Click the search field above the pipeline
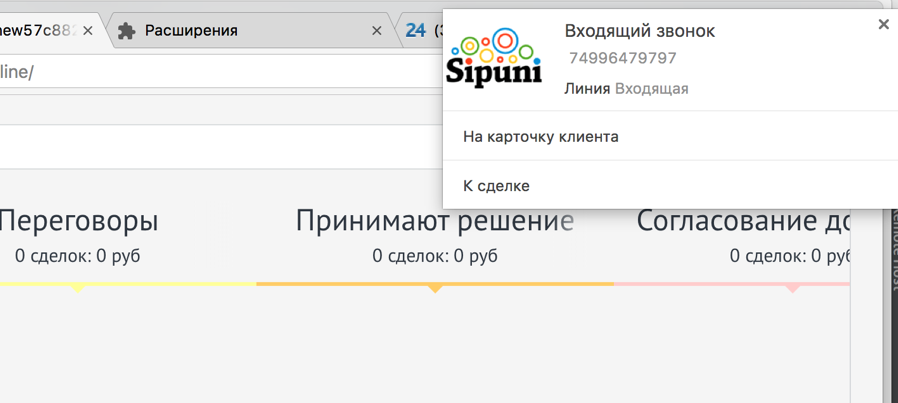The width and height of the screenshot is (898, 403). [x=220, y=147]
